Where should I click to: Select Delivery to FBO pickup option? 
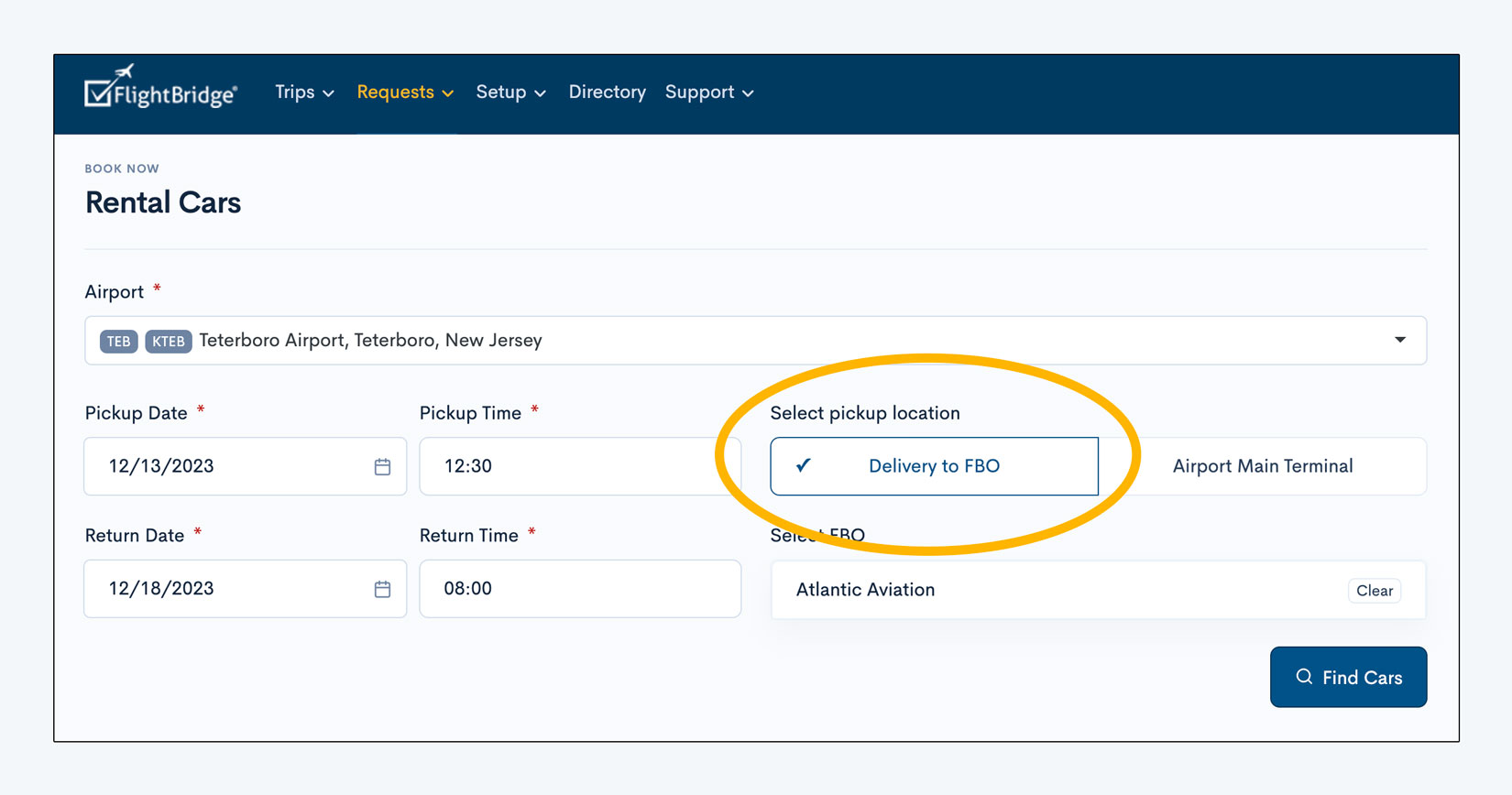coord(934,466)
